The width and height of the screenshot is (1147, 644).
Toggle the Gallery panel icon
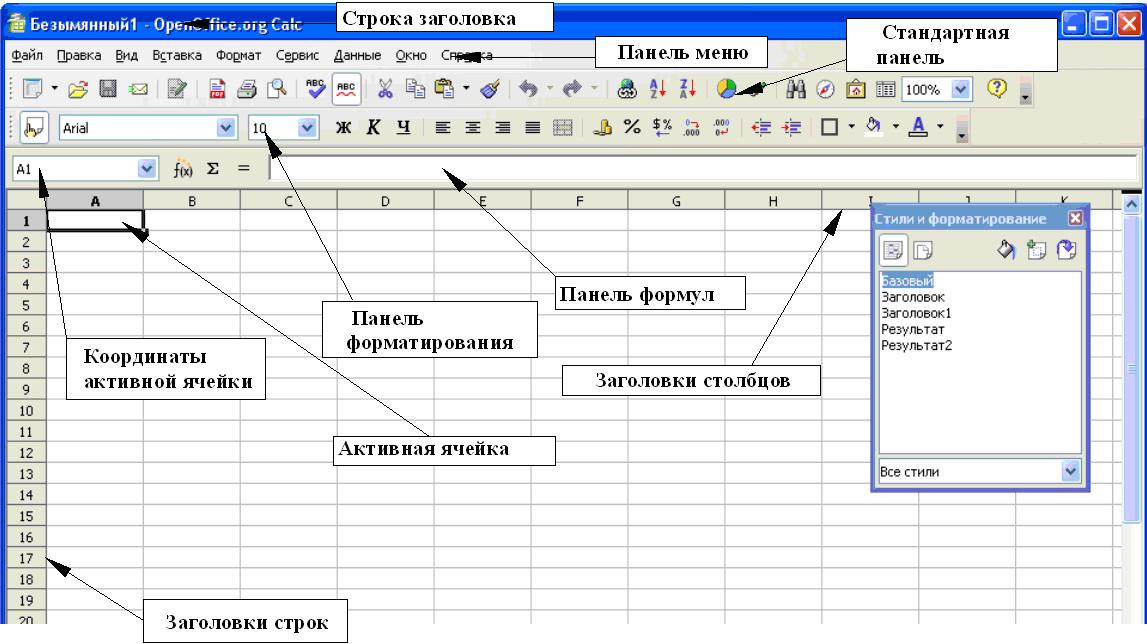pos(855,89)
